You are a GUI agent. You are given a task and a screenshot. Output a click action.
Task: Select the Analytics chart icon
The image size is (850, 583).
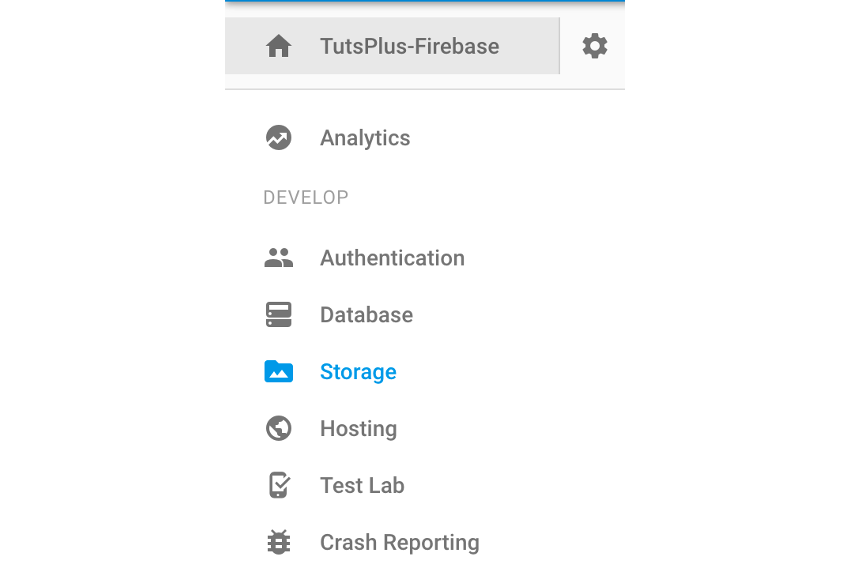click(278, 137)
